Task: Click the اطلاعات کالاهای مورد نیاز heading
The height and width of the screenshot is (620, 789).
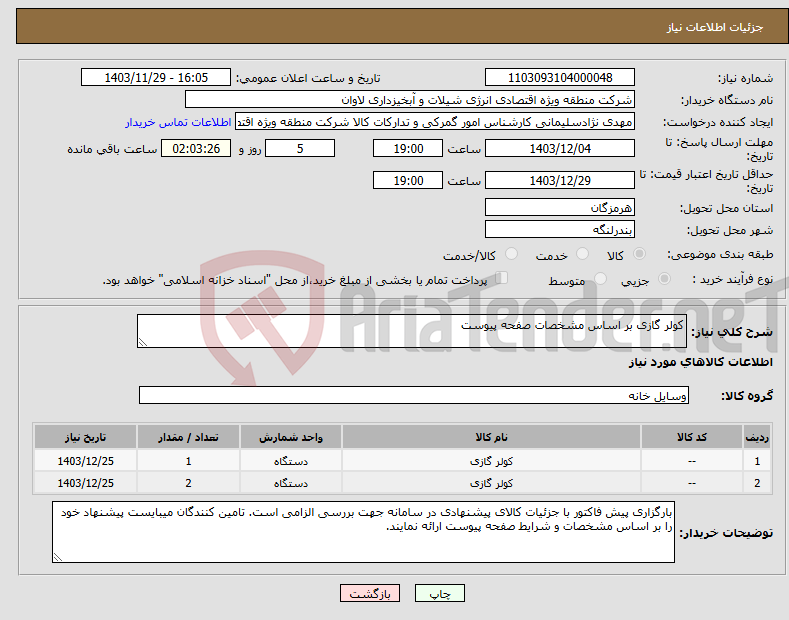Action: 700,362
